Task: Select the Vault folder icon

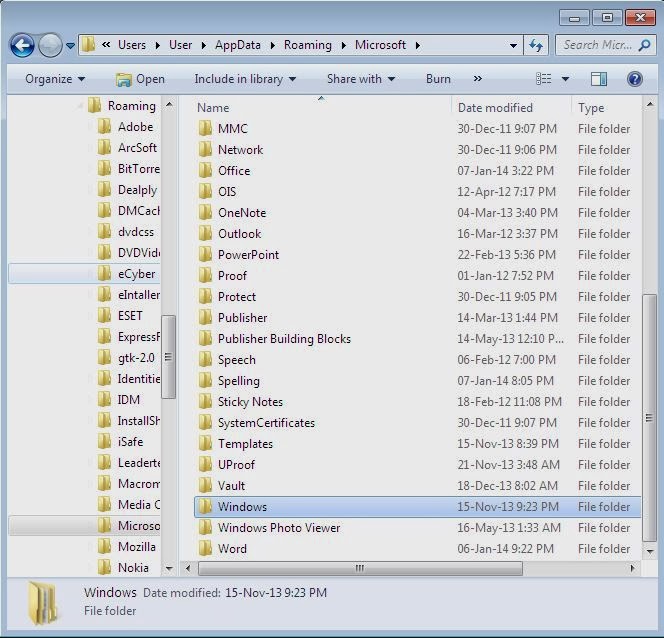Action: pyautogui.click(x=205, y=485)
